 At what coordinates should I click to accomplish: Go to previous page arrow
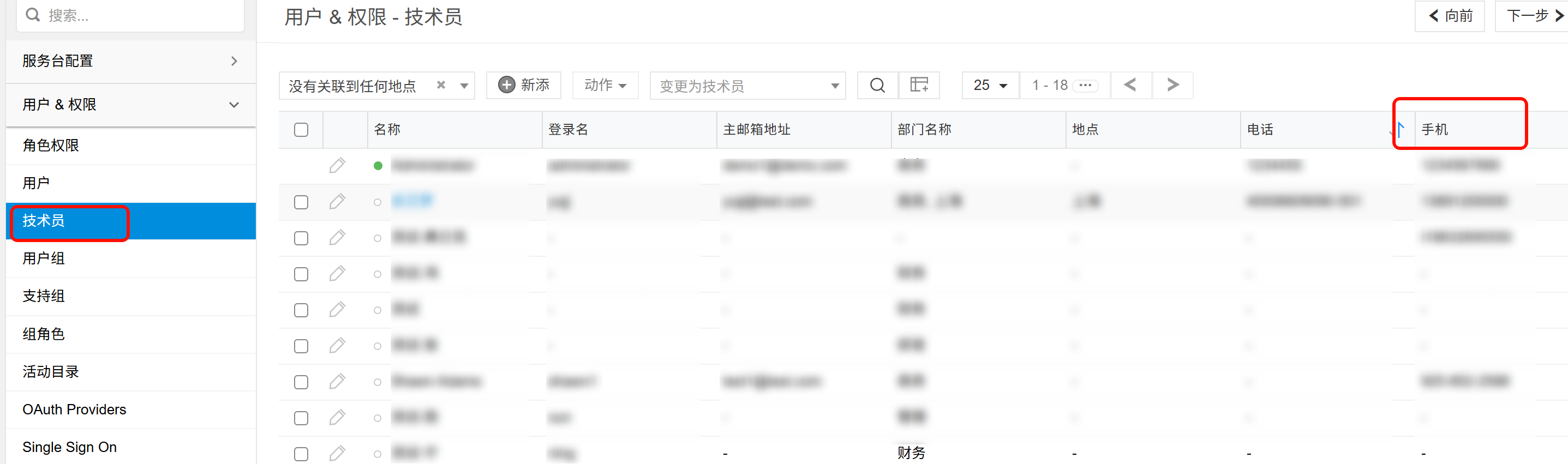1130,85
